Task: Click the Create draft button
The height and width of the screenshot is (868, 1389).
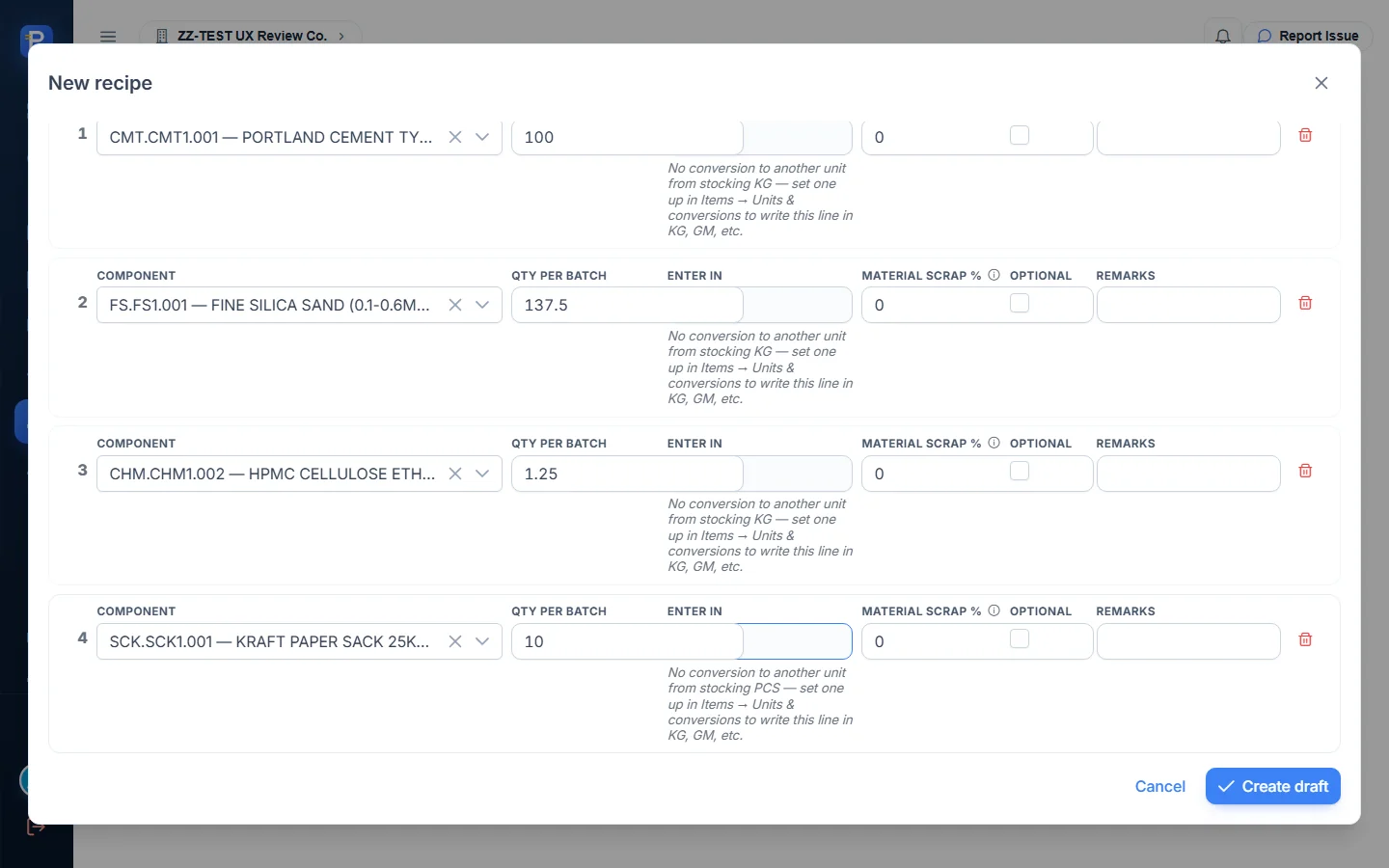Action: click(x=1272, y=786)
